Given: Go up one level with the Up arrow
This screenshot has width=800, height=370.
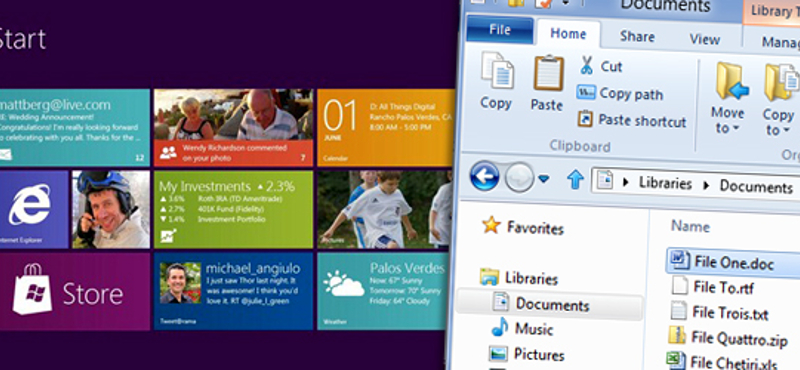Looking at the screenshot, I should (x=575, y=179).
